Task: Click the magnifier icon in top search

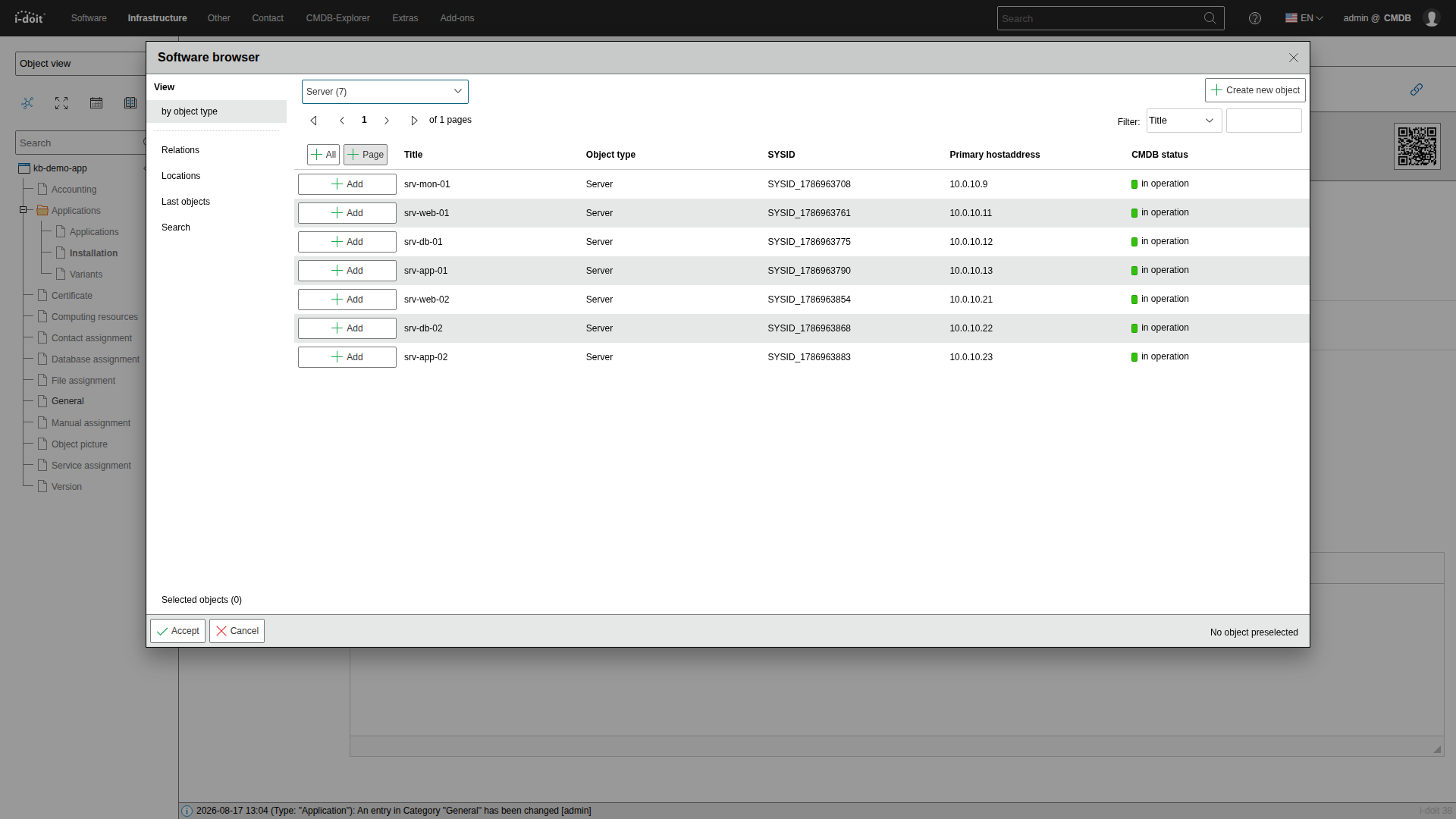Action: tap(1210, 18)
